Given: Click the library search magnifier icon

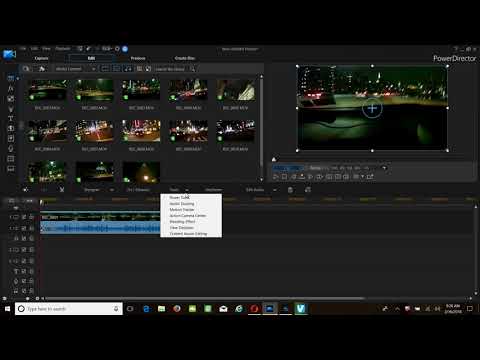Looking at the screenshot, I should click(x=192, y=69).
